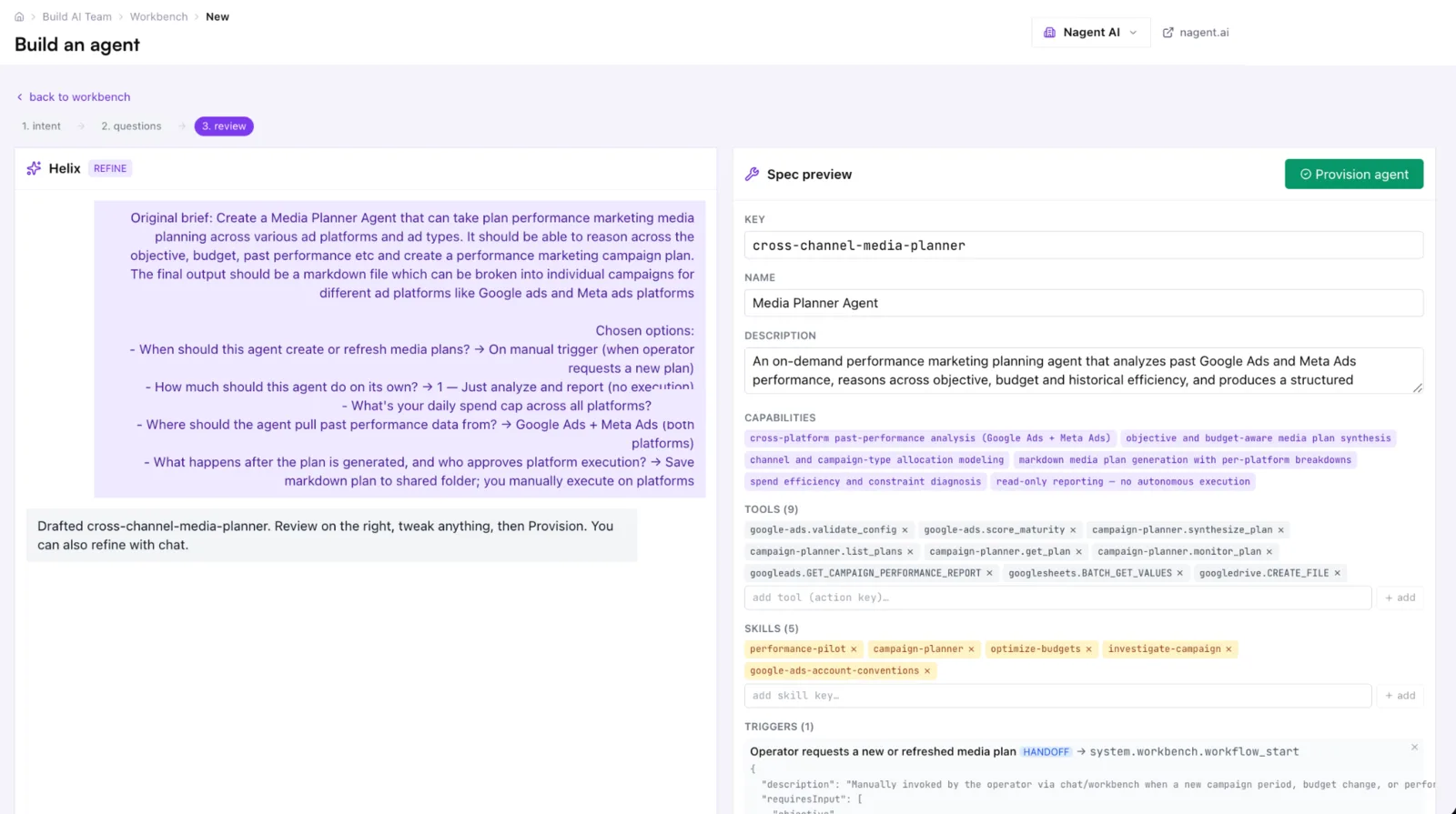The height and width of the screenshot is (814, 1456).
Task: Remove campaign-planner.synthesize_plan tool
Action: 1281,530
